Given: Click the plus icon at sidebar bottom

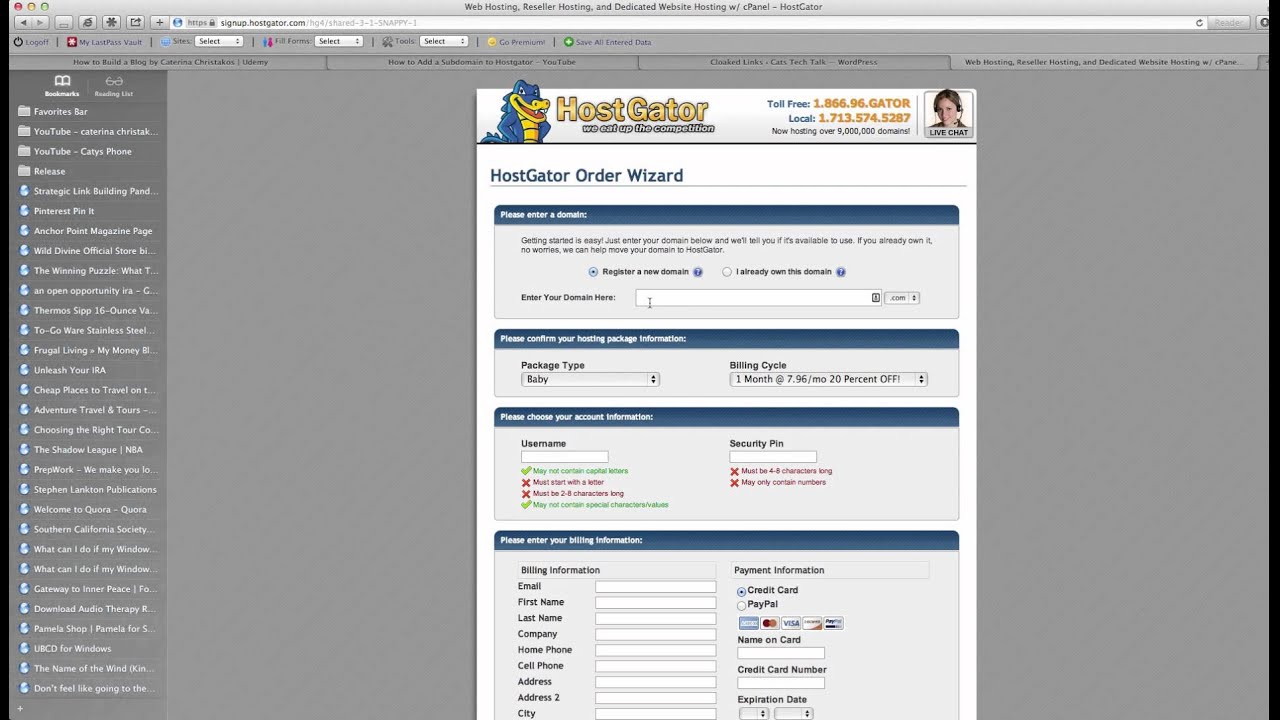Looking at the screenshot, I should click(20, 709).
